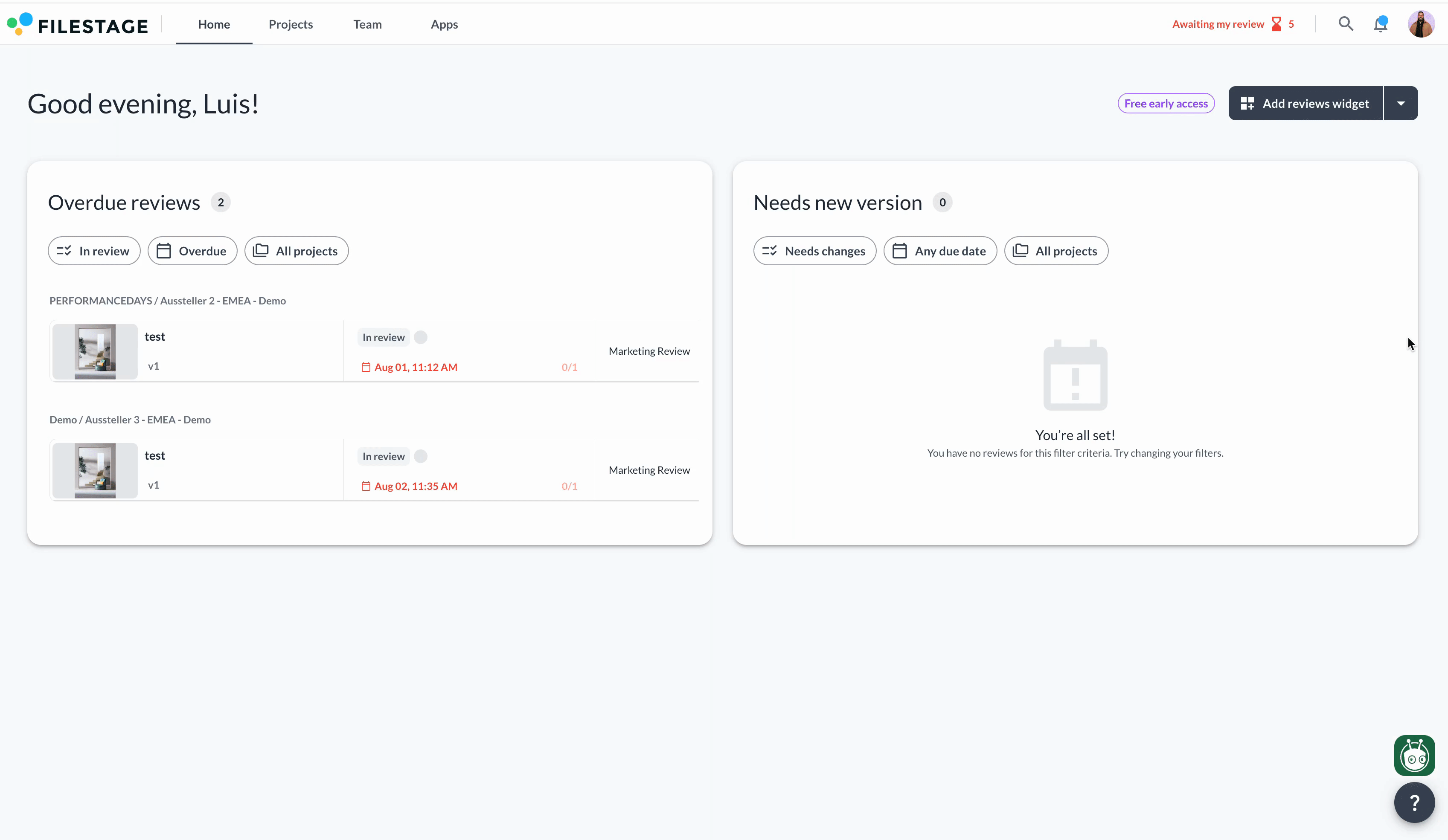Viewport: 1448px width, 840px height.
Task: Click the status circle beside Aug 02 review
Action: coord(421,457)
